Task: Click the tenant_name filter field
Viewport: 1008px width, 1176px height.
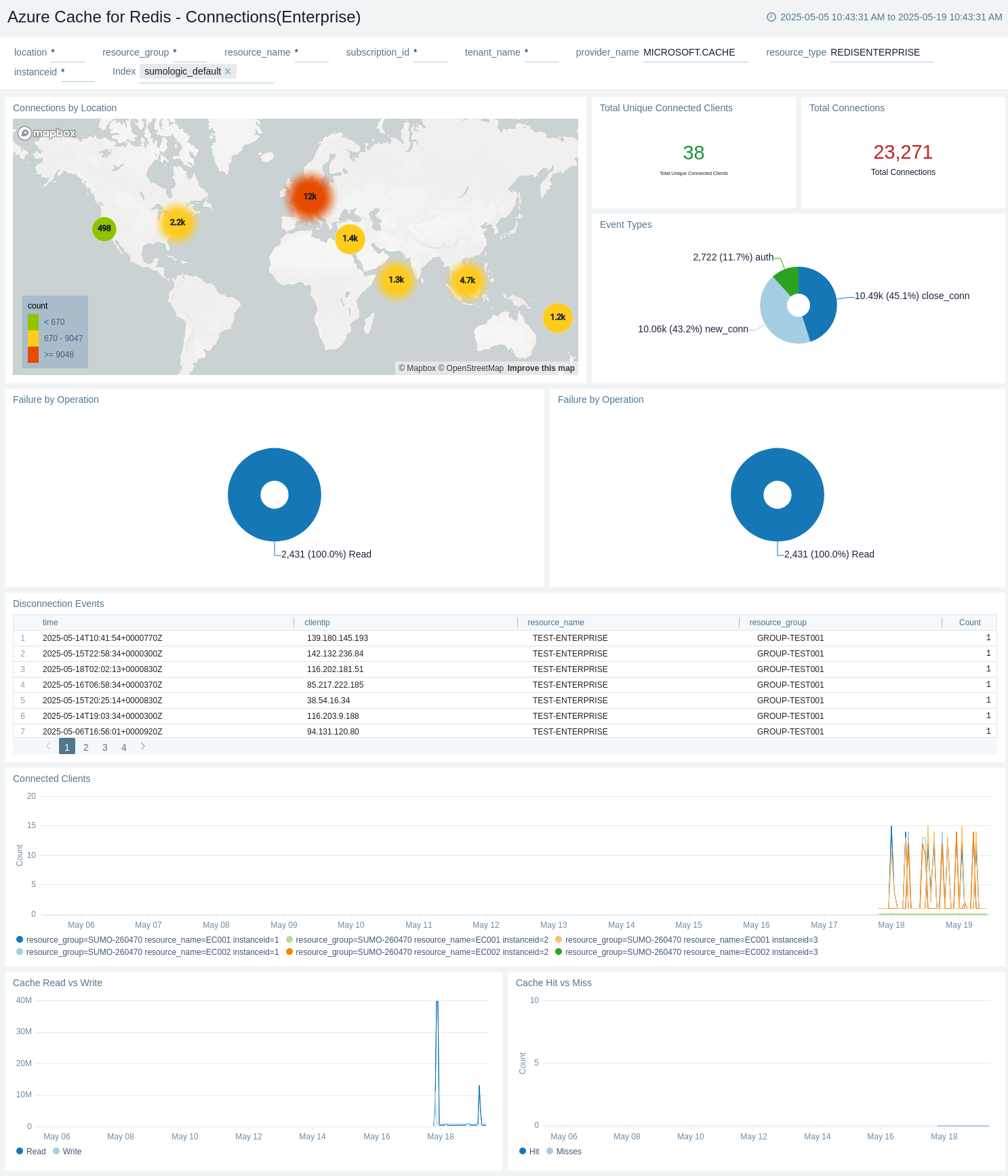Action: coord(542,52)
